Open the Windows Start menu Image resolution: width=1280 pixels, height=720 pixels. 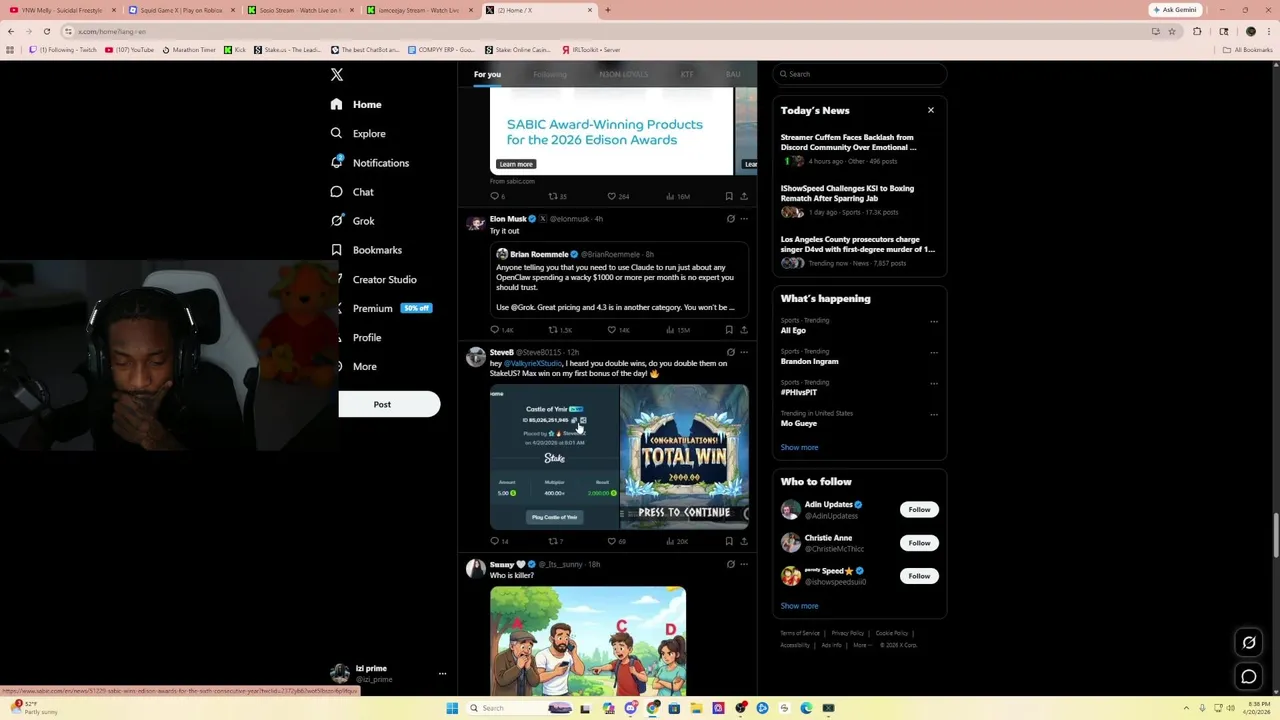click(452, 708)
